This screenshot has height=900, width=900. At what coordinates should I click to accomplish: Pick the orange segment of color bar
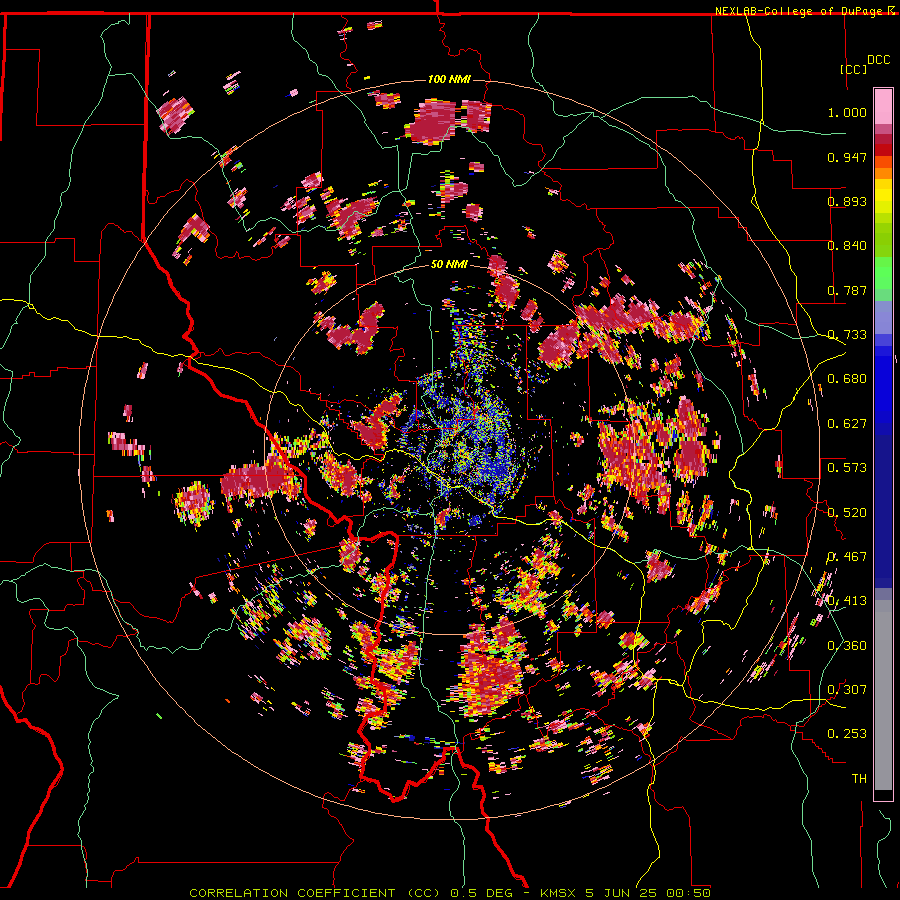point(883,173)
